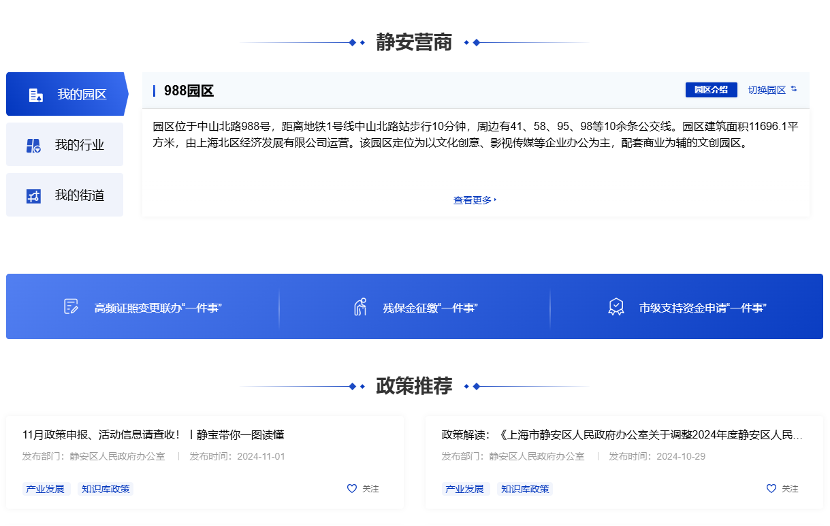Click the 残保金征缴 accessibility icon

(x=361, y=307)
